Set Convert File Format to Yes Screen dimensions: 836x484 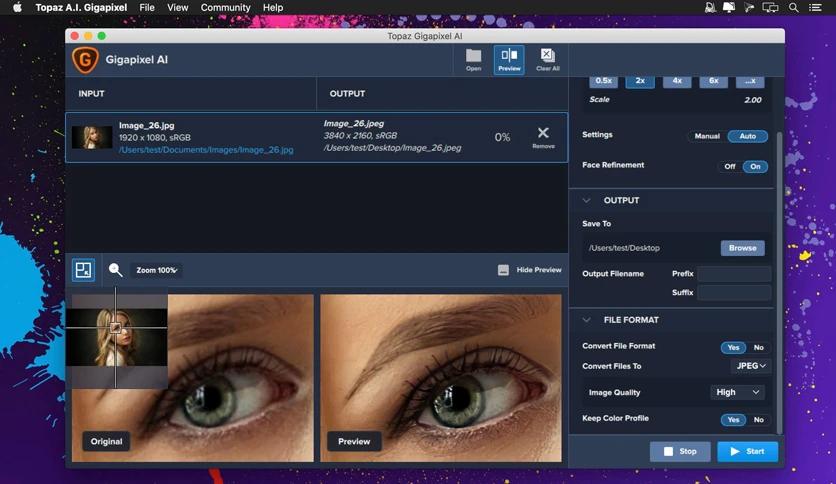[733, 348]
